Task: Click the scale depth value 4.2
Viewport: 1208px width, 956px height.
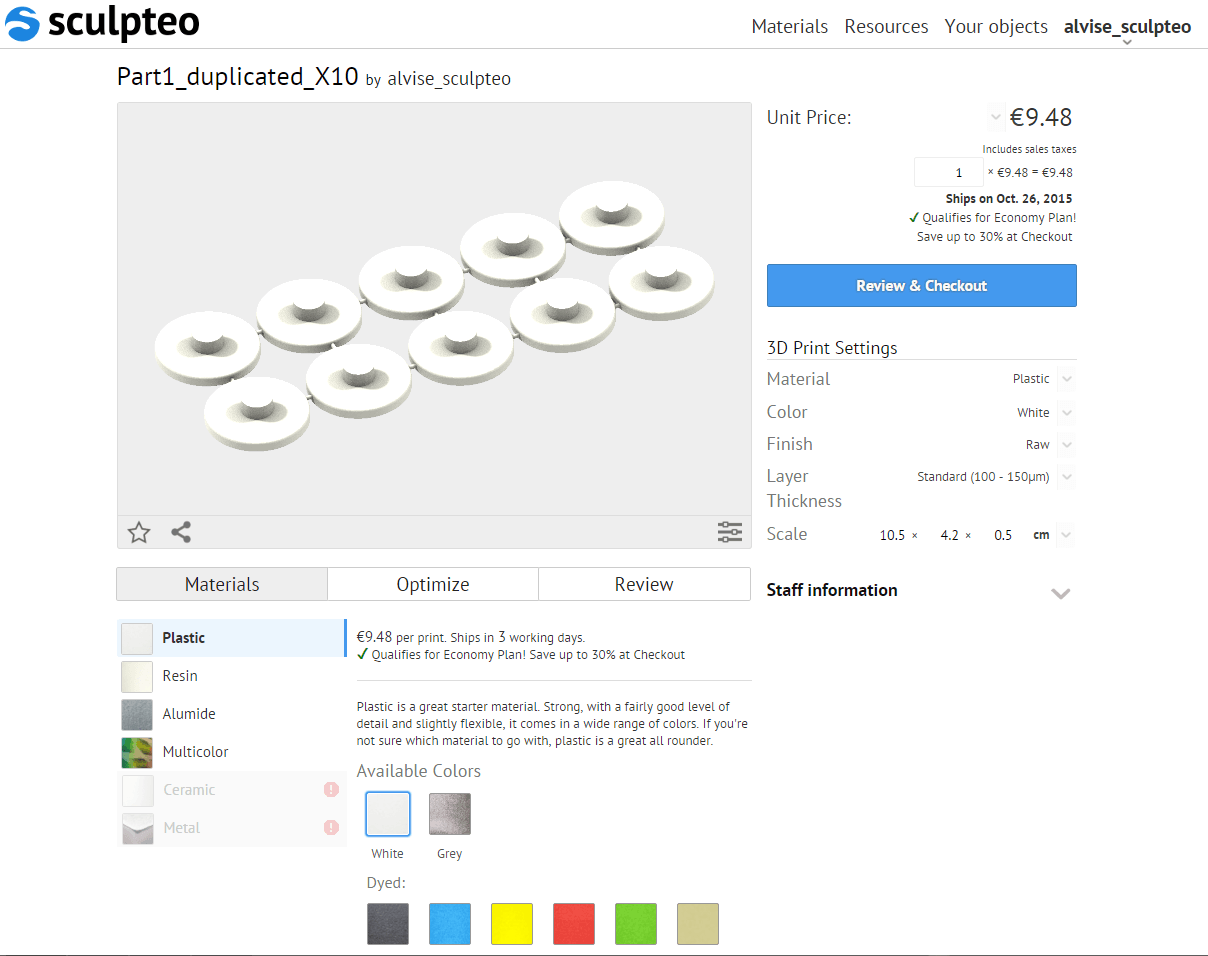Action: pos(949,535)
